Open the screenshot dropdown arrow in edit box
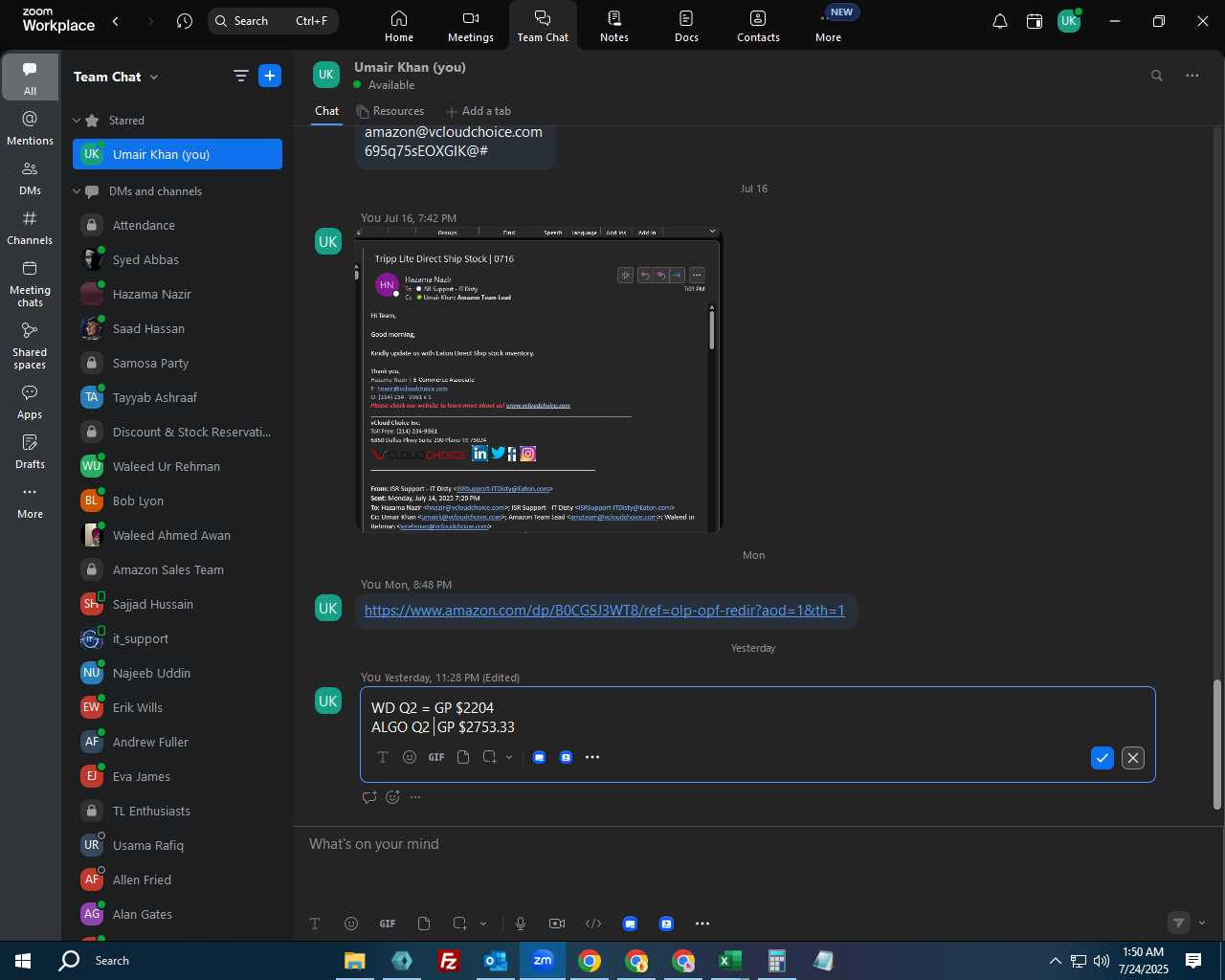The image size is (1225, 980). pos(509,757)
